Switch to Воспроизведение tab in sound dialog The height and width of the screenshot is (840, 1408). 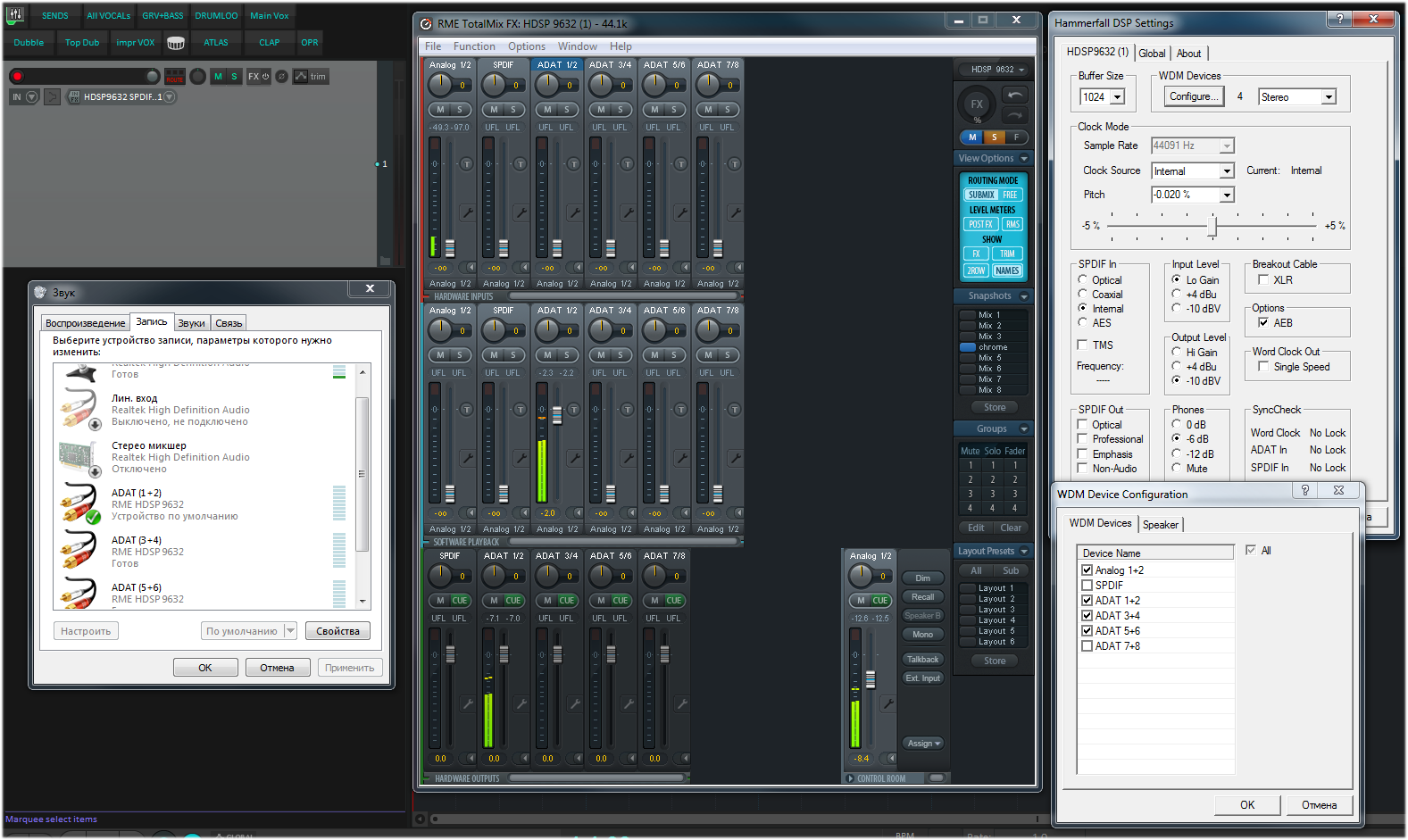click(x=85, y=323)
